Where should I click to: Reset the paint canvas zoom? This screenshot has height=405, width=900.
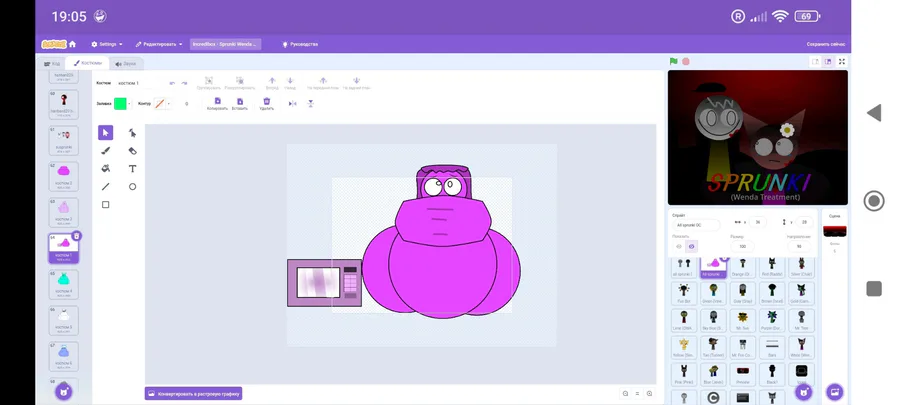coord(637,394)
